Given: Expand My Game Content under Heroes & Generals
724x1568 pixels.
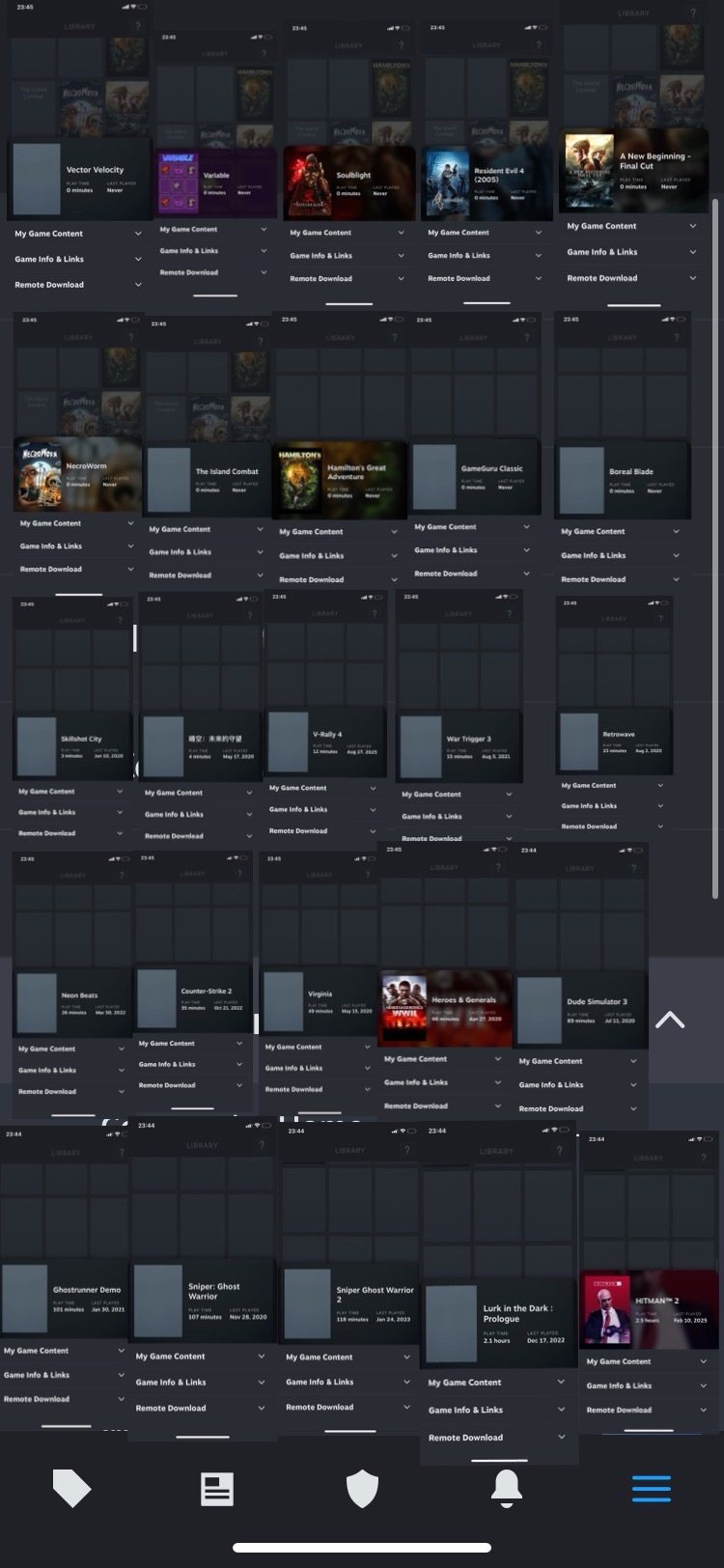Looking at the screenshot, I should click(x=443, y=1059).
